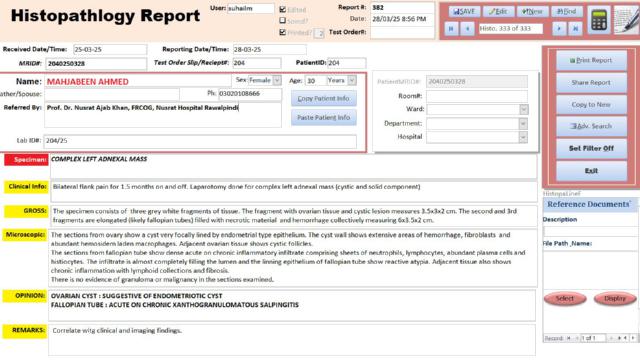Jump to last record arrow

(576, 29)
